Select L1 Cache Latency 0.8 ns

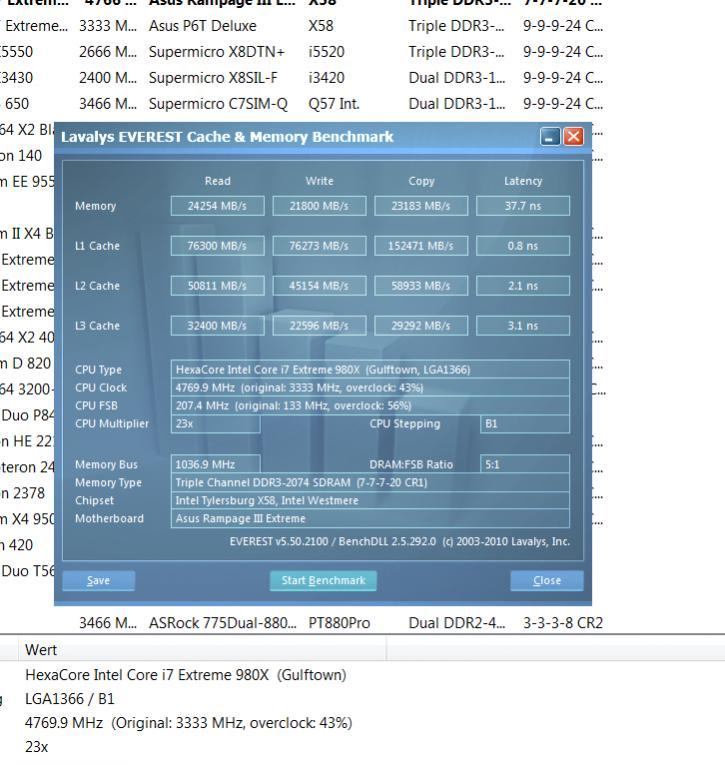(x=523, y=246)
